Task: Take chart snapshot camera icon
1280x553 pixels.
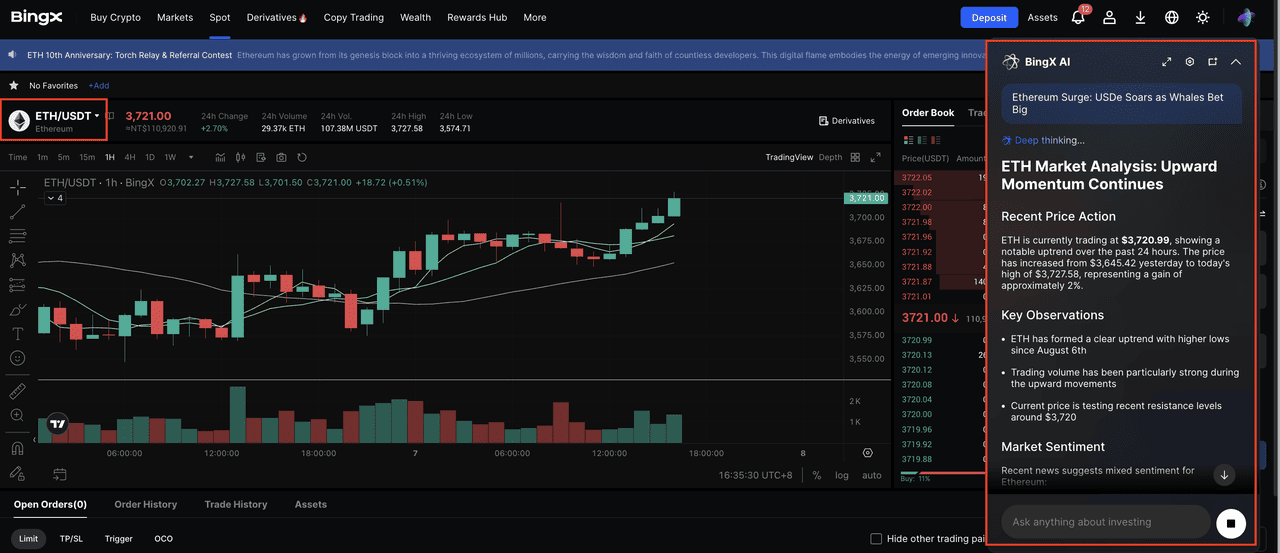Action: point(281,157)
